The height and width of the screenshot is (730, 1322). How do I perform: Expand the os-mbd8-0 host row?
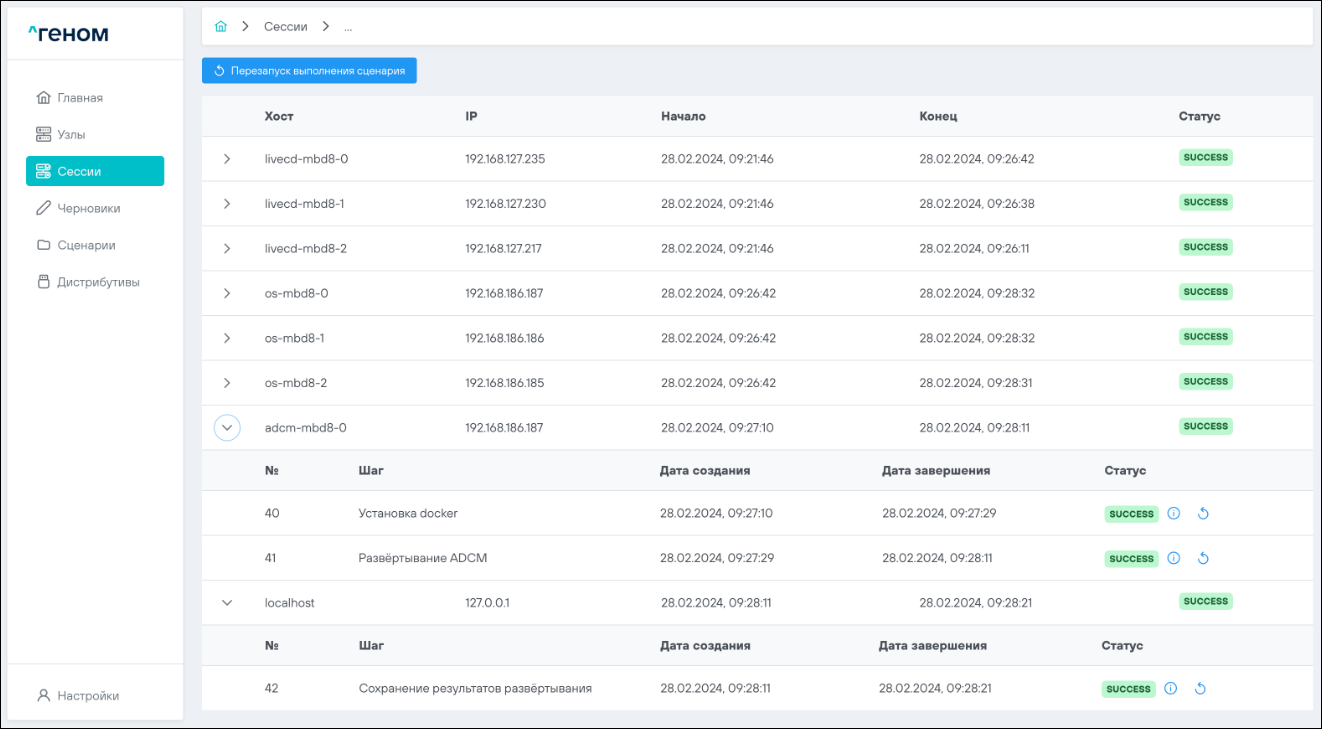[227, 293]
